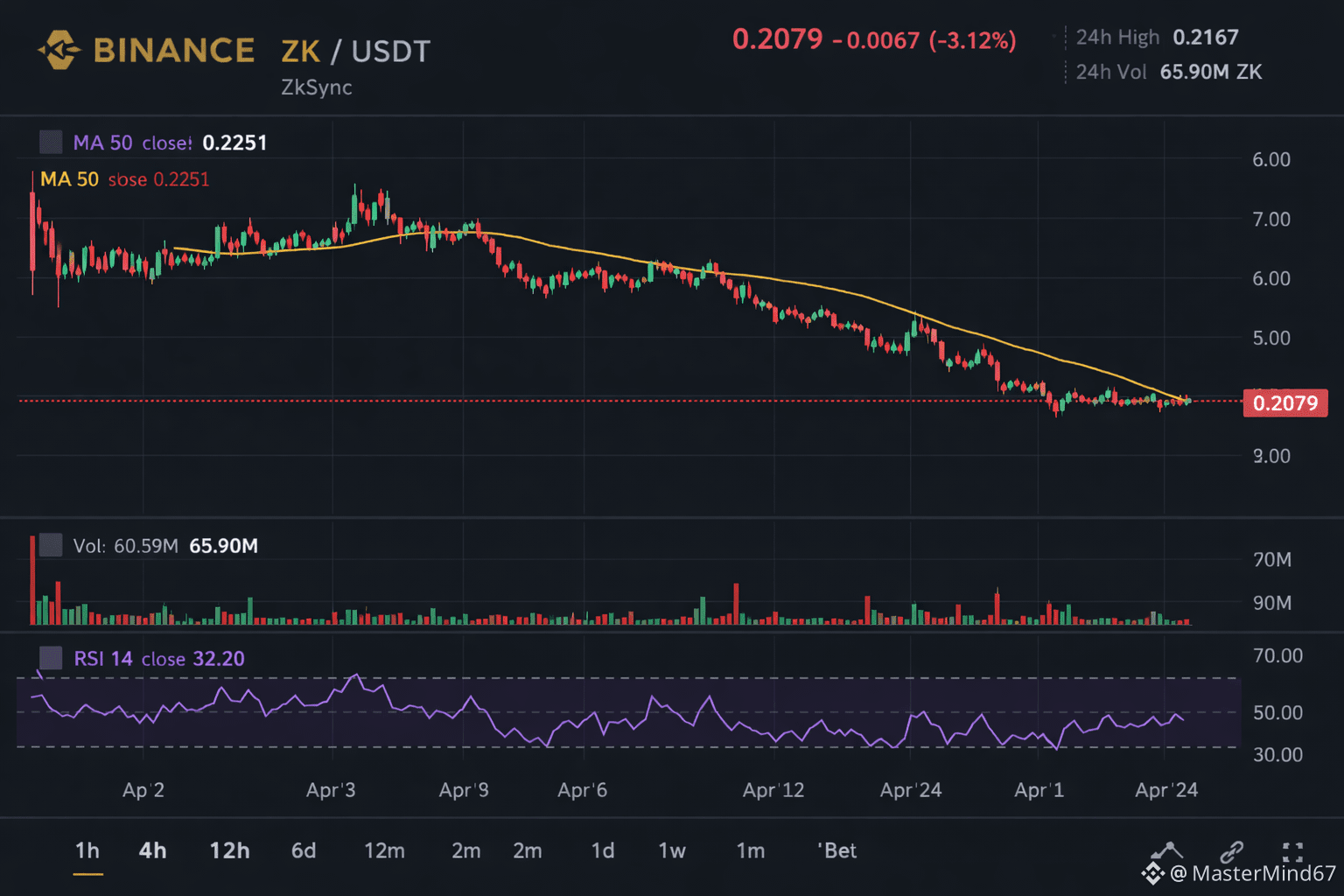Click the -0.0067 (-3.12%) change value
Image resolution: width=1344 pixels, height=896 pixels.
[x=925, y=40]
